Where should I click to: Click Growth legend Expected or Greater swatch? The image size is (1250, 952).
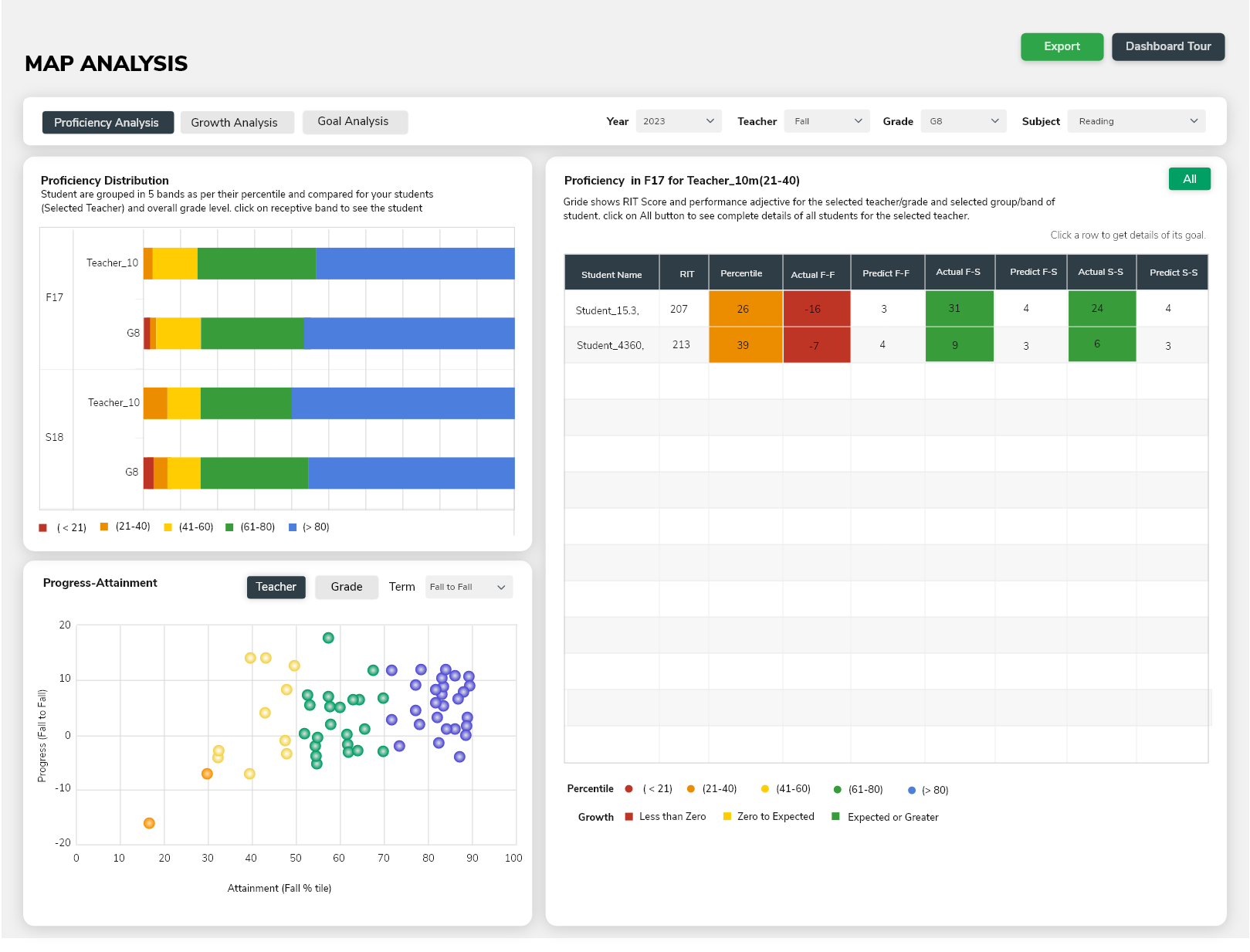pyautogui.click(x=835, y=816)
